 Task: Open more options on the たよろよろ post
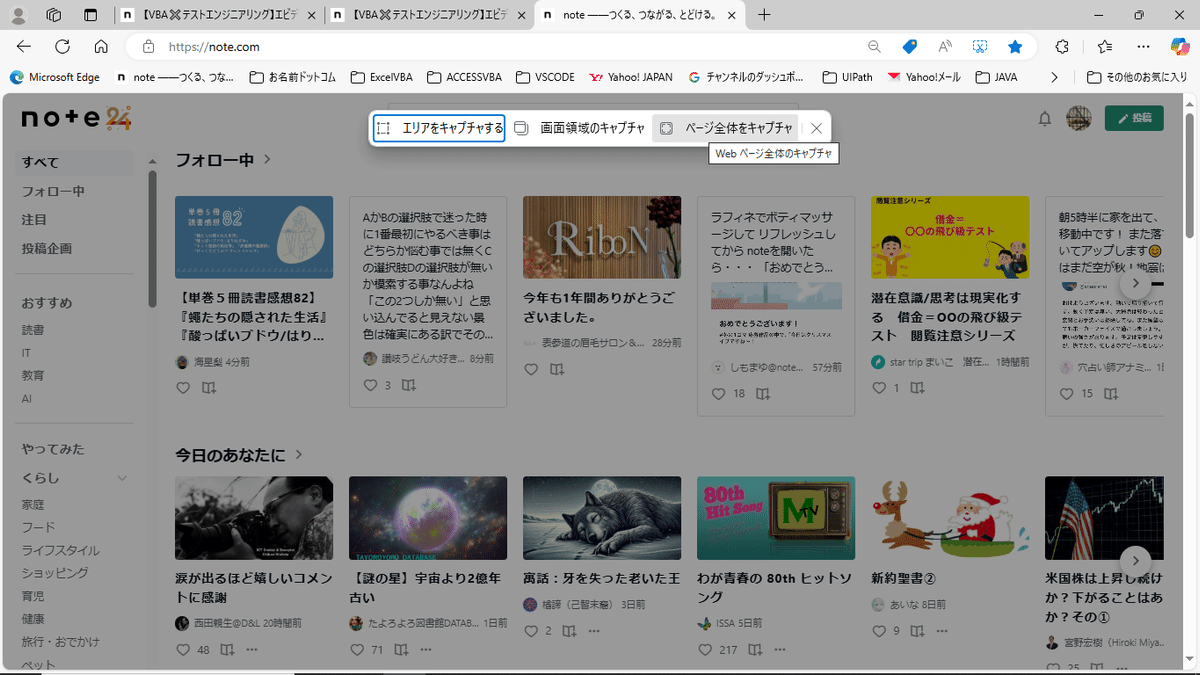click(x=426, y=650)
